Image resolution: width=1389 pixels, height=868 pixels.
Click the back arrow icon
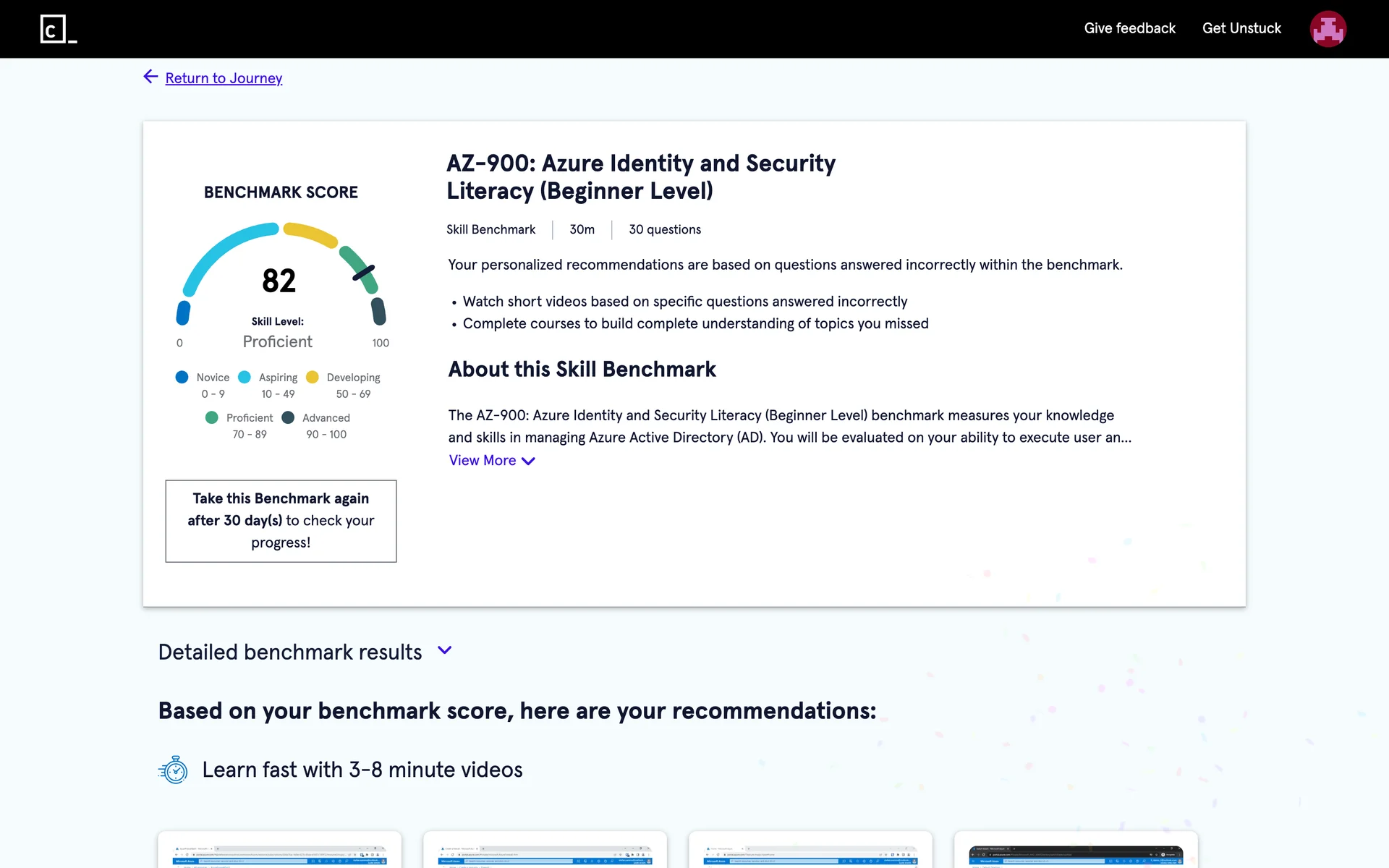click(x=150, y=77)
